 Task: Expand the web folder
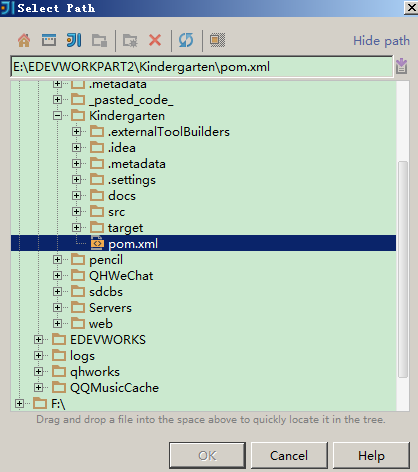(x=57, y=324)
